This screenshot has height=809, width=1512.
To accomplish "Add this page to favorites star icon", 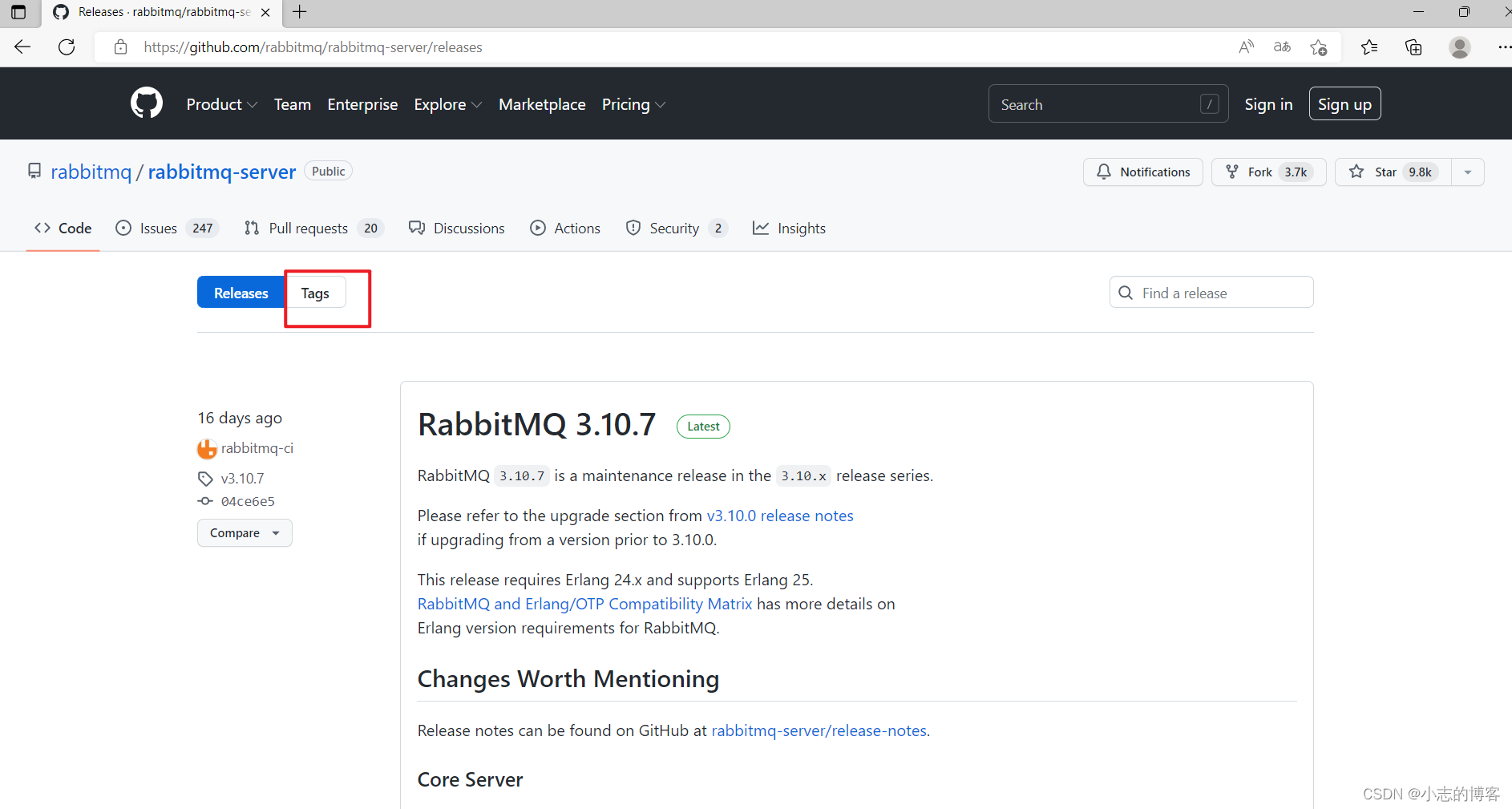I will point(1318,47).
